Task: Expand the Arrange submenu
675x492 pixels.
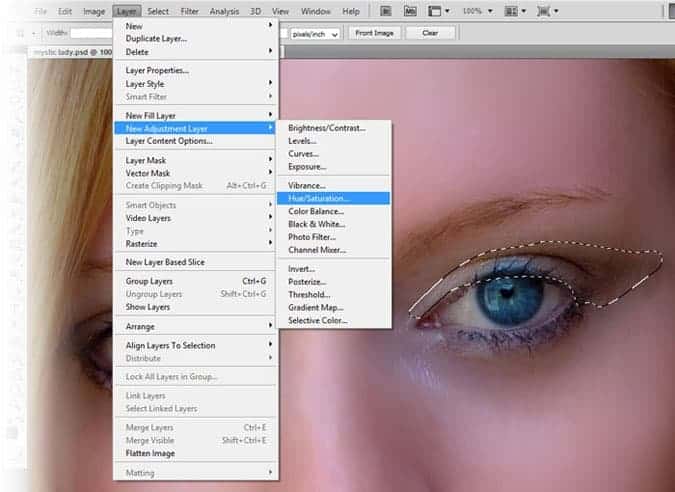Action: click(195, 326)
